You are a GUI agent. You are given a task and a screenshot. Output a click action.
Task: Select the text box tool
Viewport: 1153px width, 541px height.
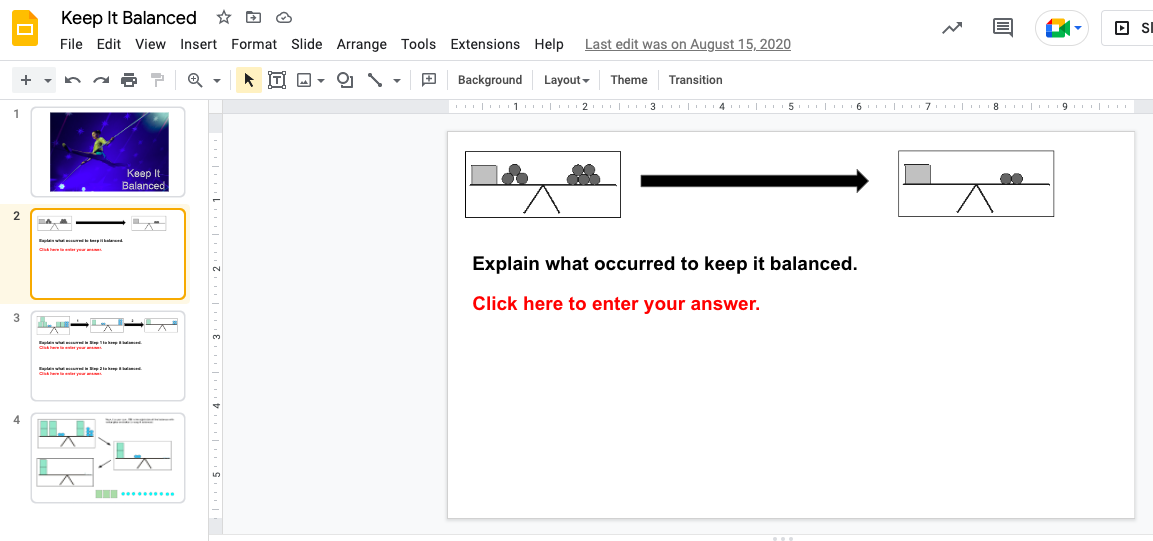point(277,80)
